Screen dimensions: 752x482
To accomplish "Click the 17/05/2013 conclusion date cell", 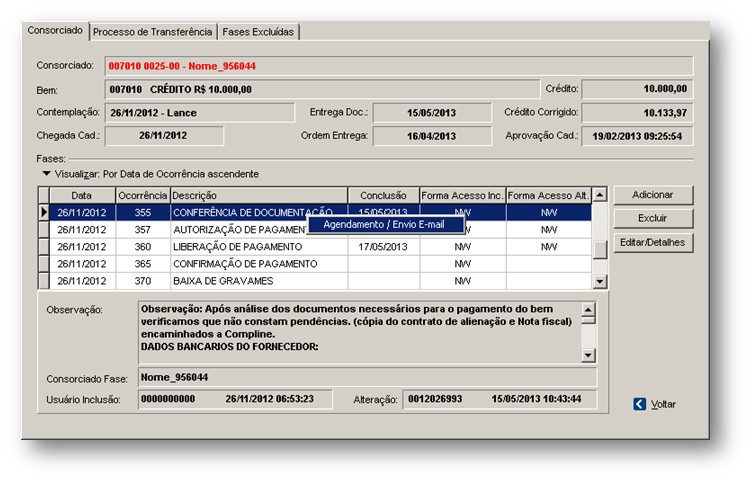I will click(383, 247).
